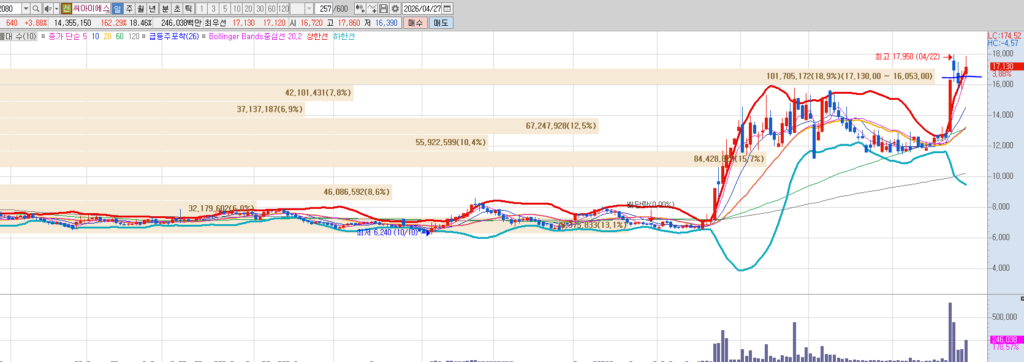
Task: Click the 37,137,187(6.9%) volume profile bar
Action: pyautogui.click(x=152, y=109)
